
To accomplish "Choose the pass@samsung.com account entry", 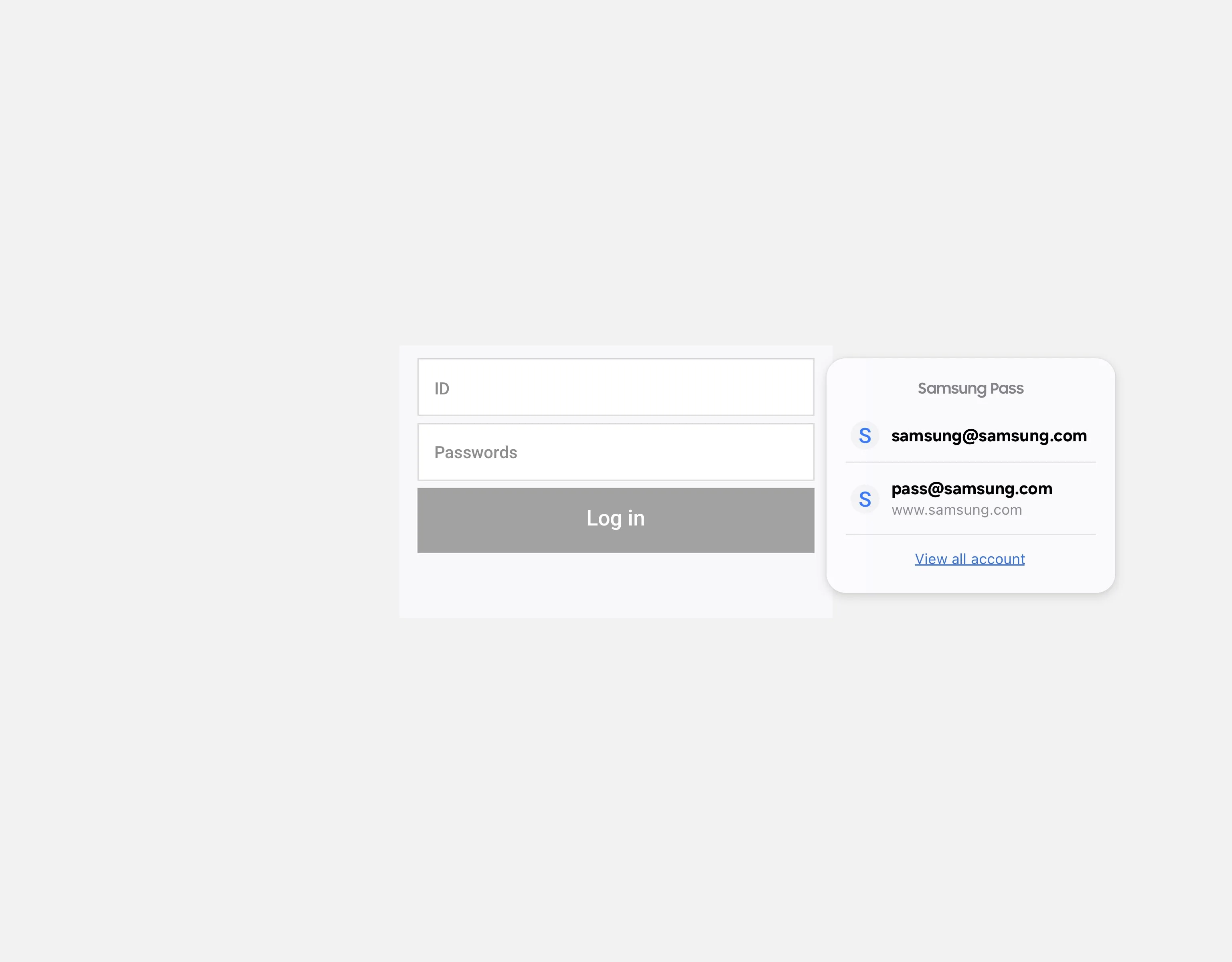I will [970, 499].
